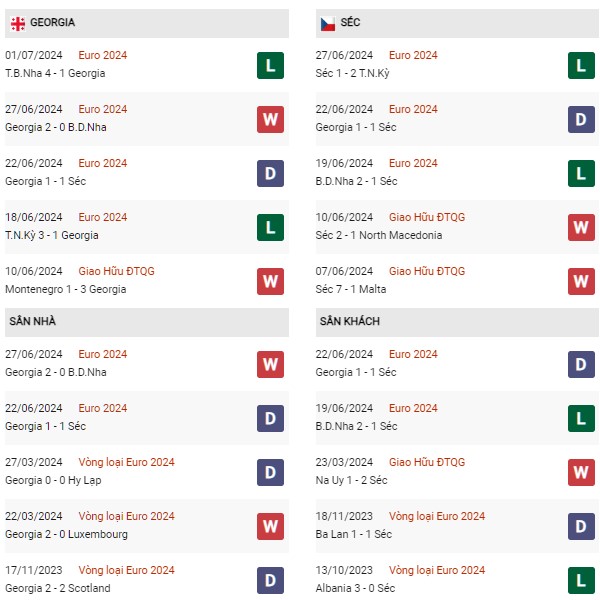Open Vòng loại Euro 2024 link dated 13/10/2023
Viewport: 600px width, 600px height.
coord(436,570)
